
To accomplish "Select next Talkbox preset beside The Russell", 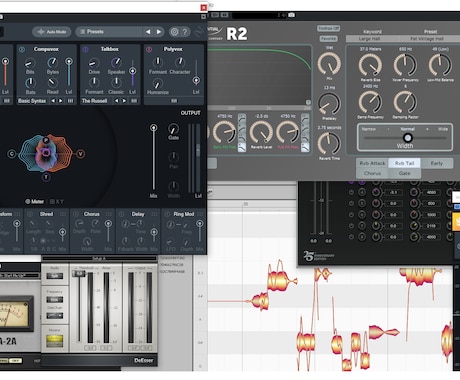I will (x=124, y=101).
